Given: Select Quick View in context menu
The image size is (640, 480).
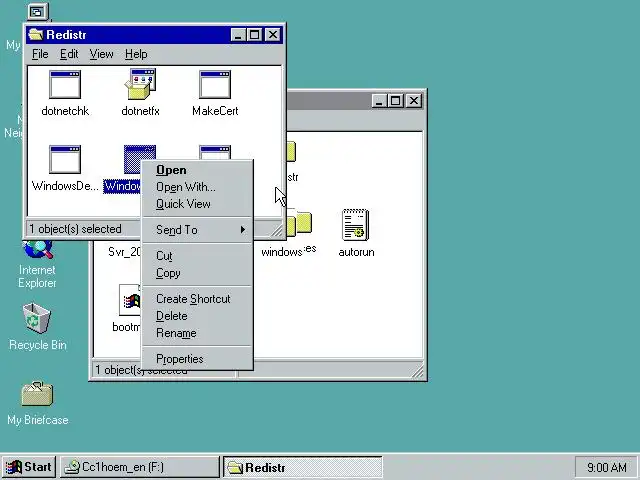Looking at the screenshot, I should (198, 204).
